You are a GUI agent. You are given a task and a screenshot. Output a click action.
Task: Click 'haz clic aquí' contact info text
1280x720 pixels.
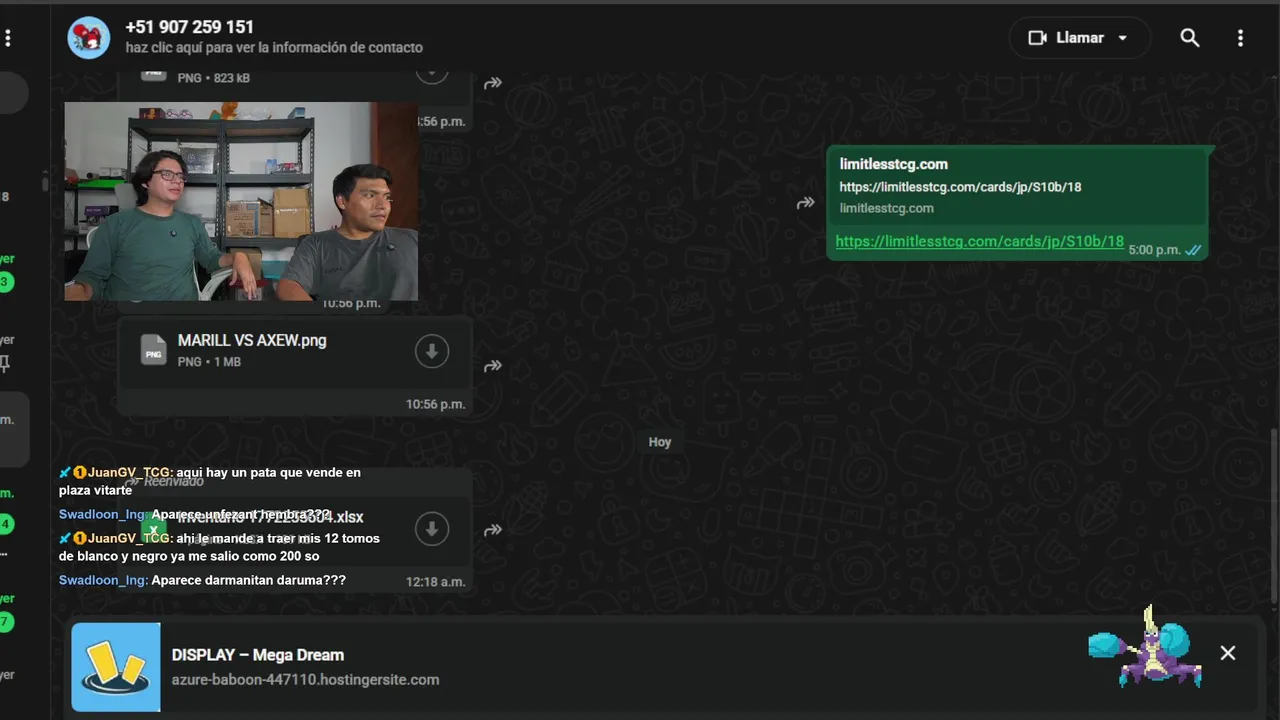click(x=273, y=47)
